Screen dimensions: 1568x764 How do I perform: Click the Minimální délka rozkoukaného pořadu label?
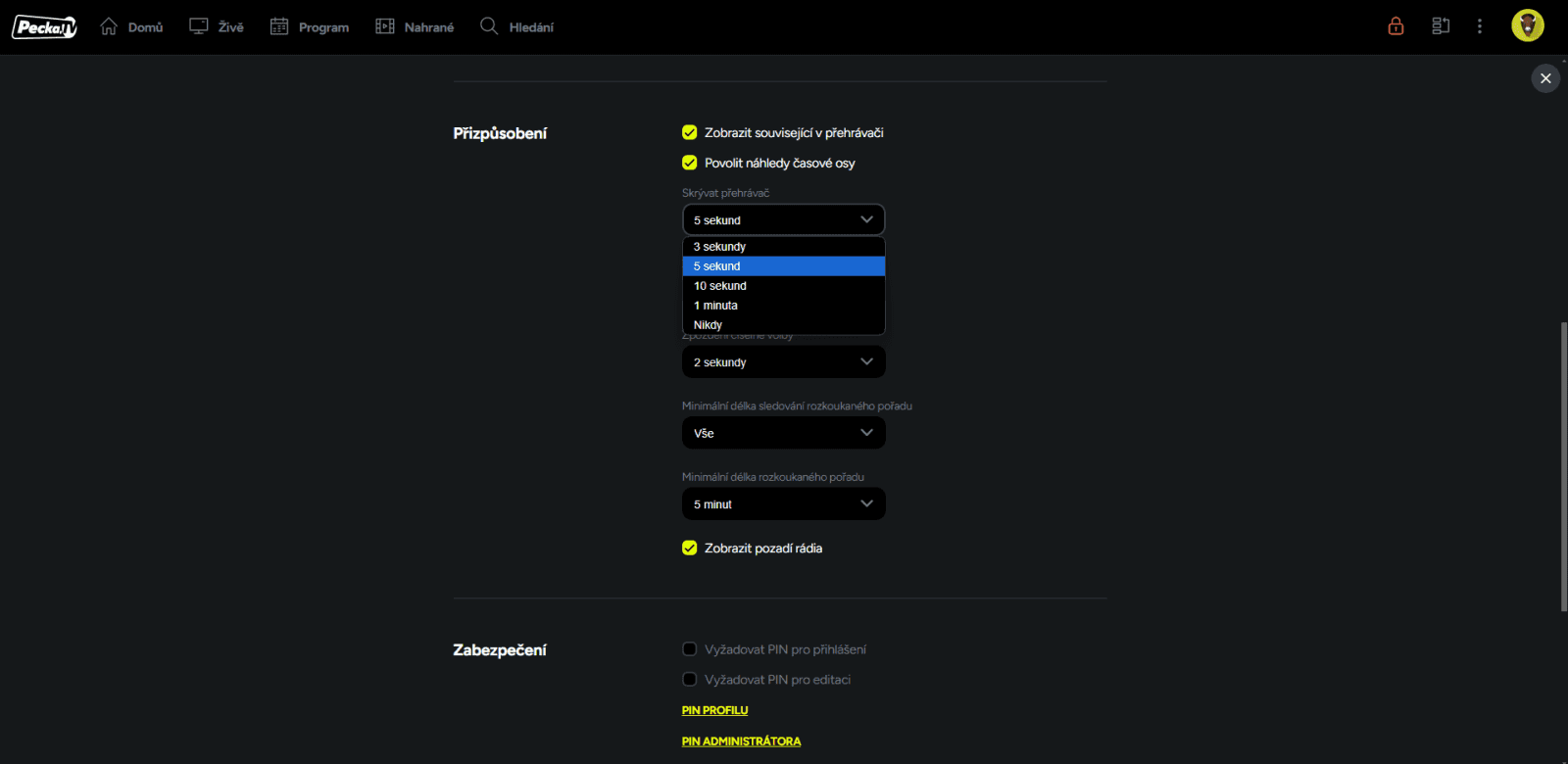tap(773, 477)
